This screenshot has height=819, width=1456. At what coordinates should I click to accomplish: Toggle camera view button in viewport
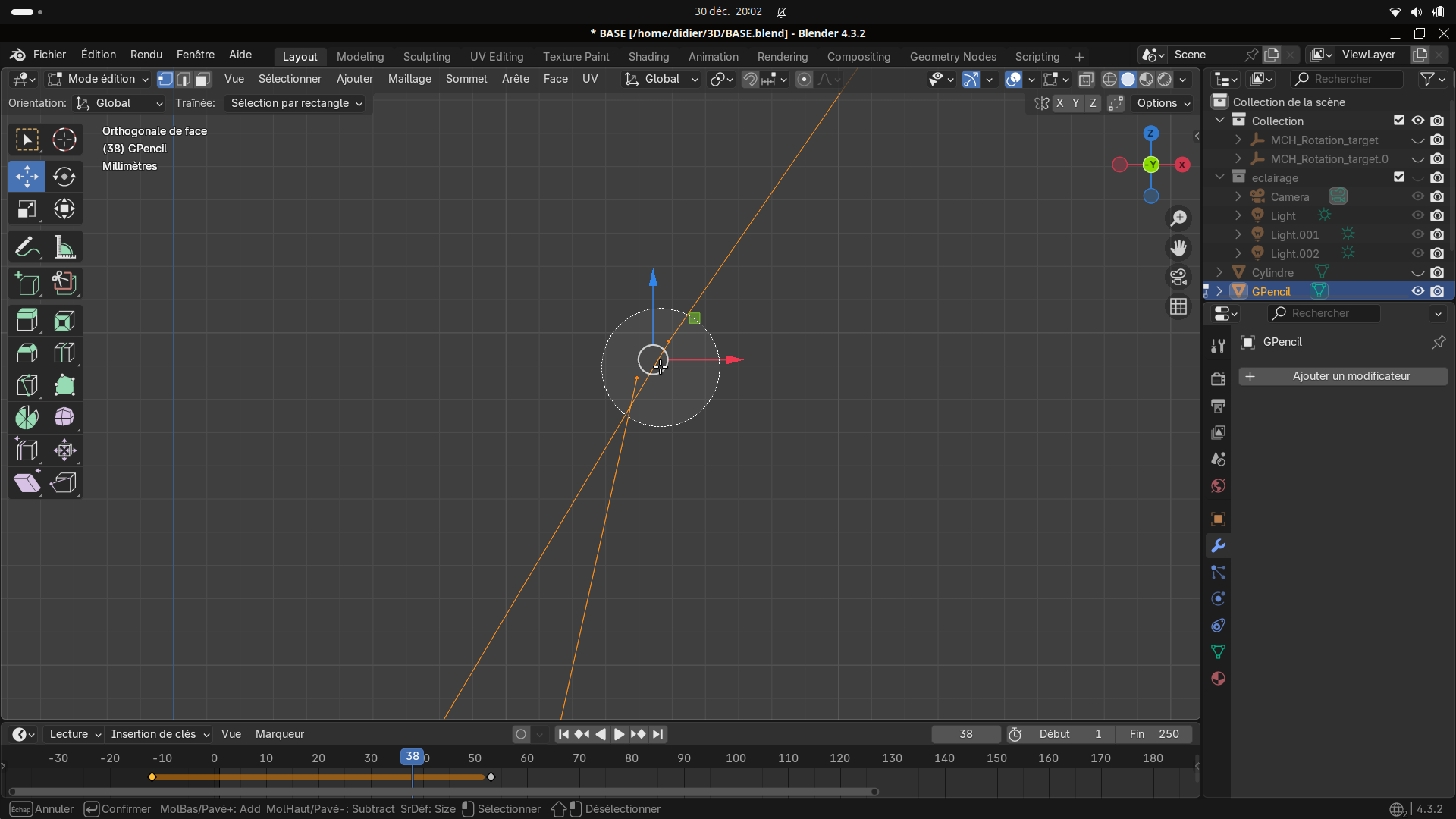(x=1178, y=278)
